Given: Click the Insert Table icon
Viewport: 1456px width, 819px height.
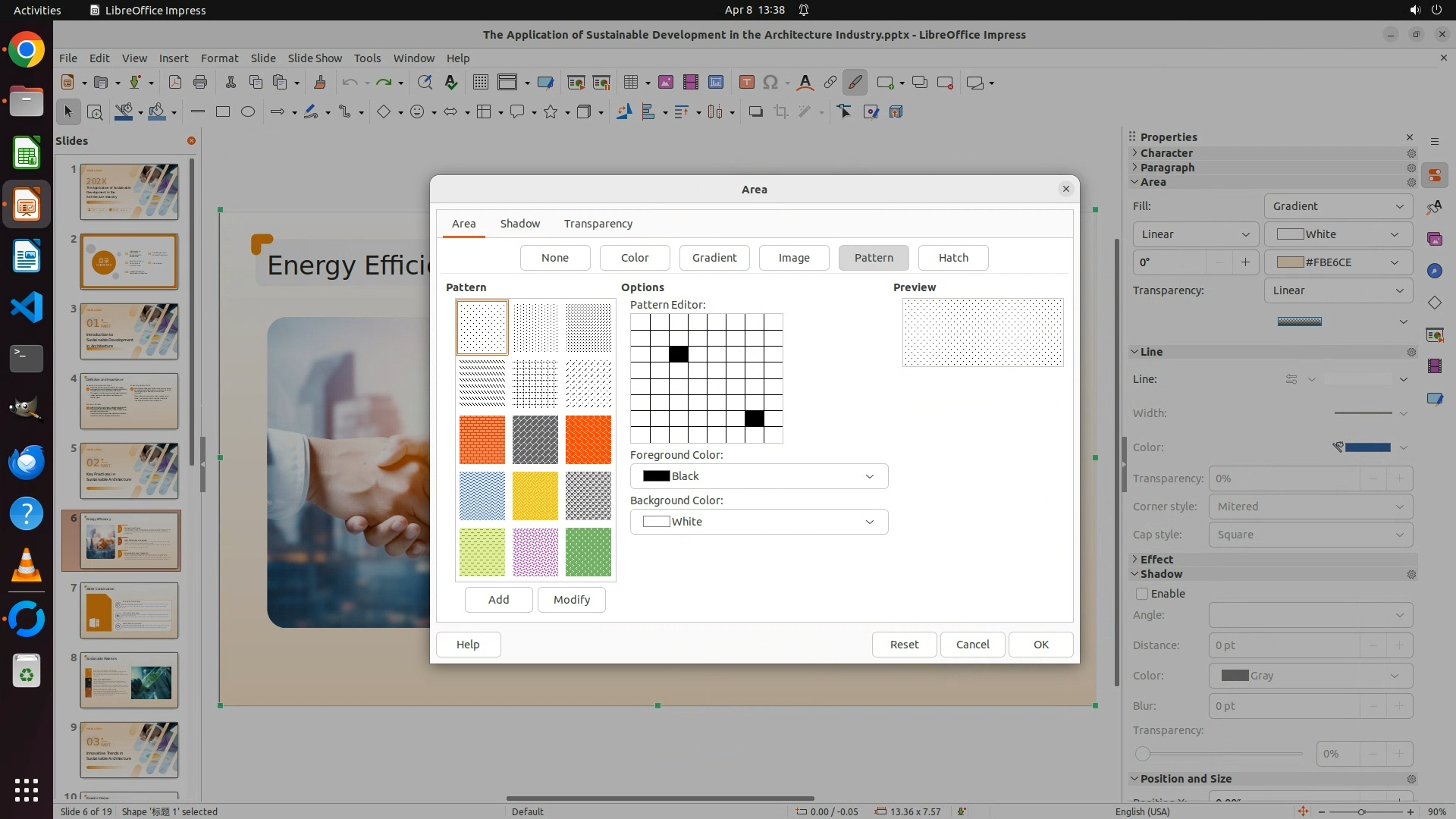Looking at the screenshot, I should point(630,83).
